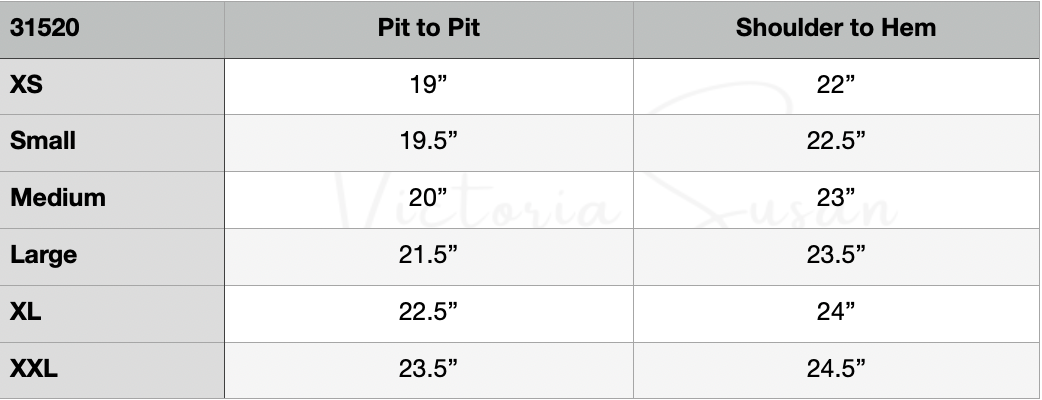
Task: Select the Shoulder to Hem column header
Action: pyautogui.click(x=835, y=28)
